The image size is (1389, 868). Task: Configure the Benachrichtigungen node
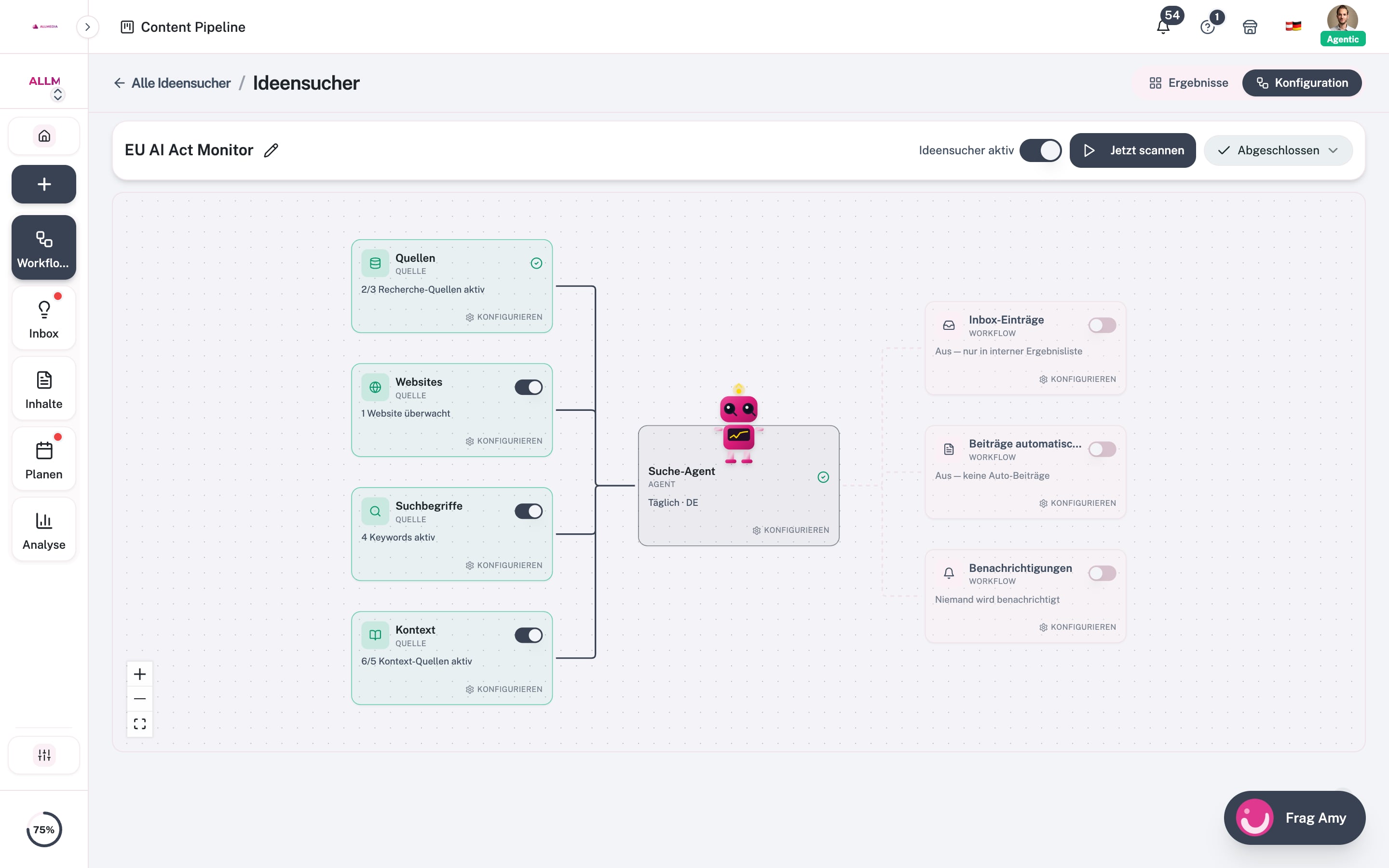click(1077, 627)
